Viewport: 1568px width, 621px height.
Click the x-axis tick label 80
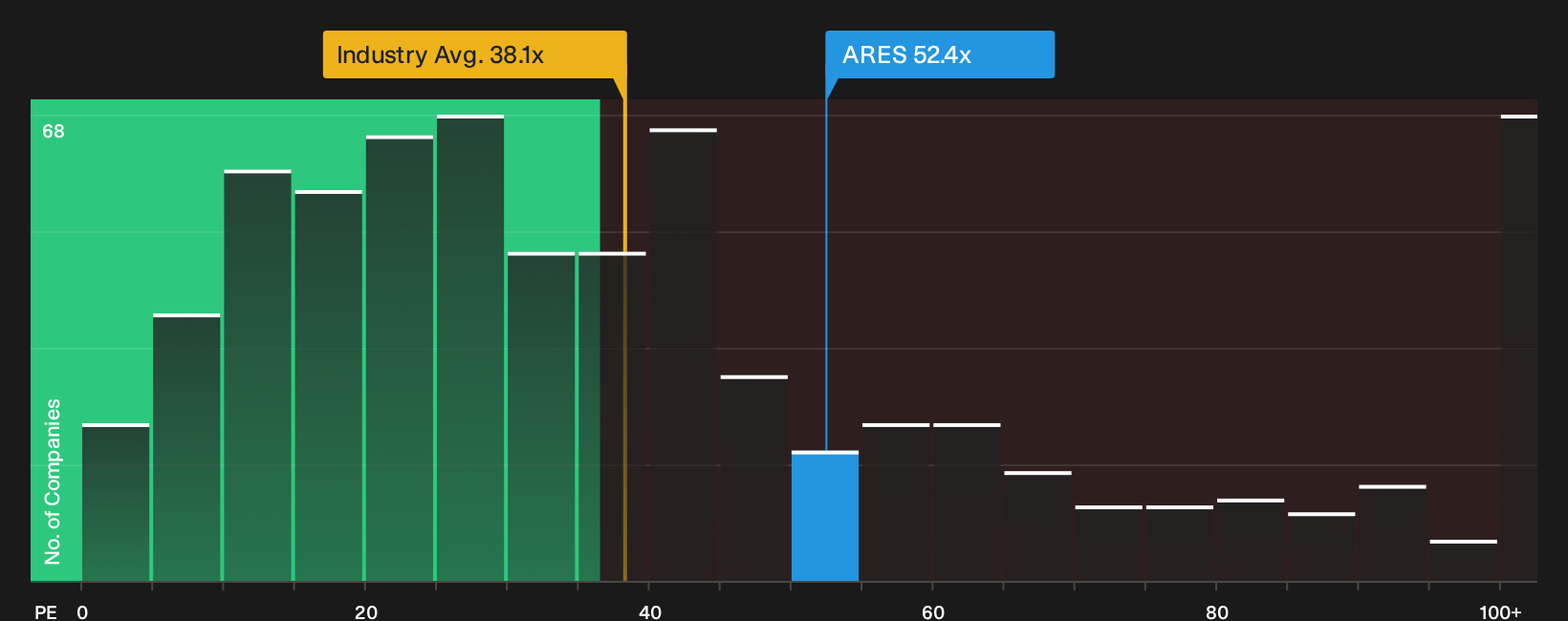tap(1216, 611)
